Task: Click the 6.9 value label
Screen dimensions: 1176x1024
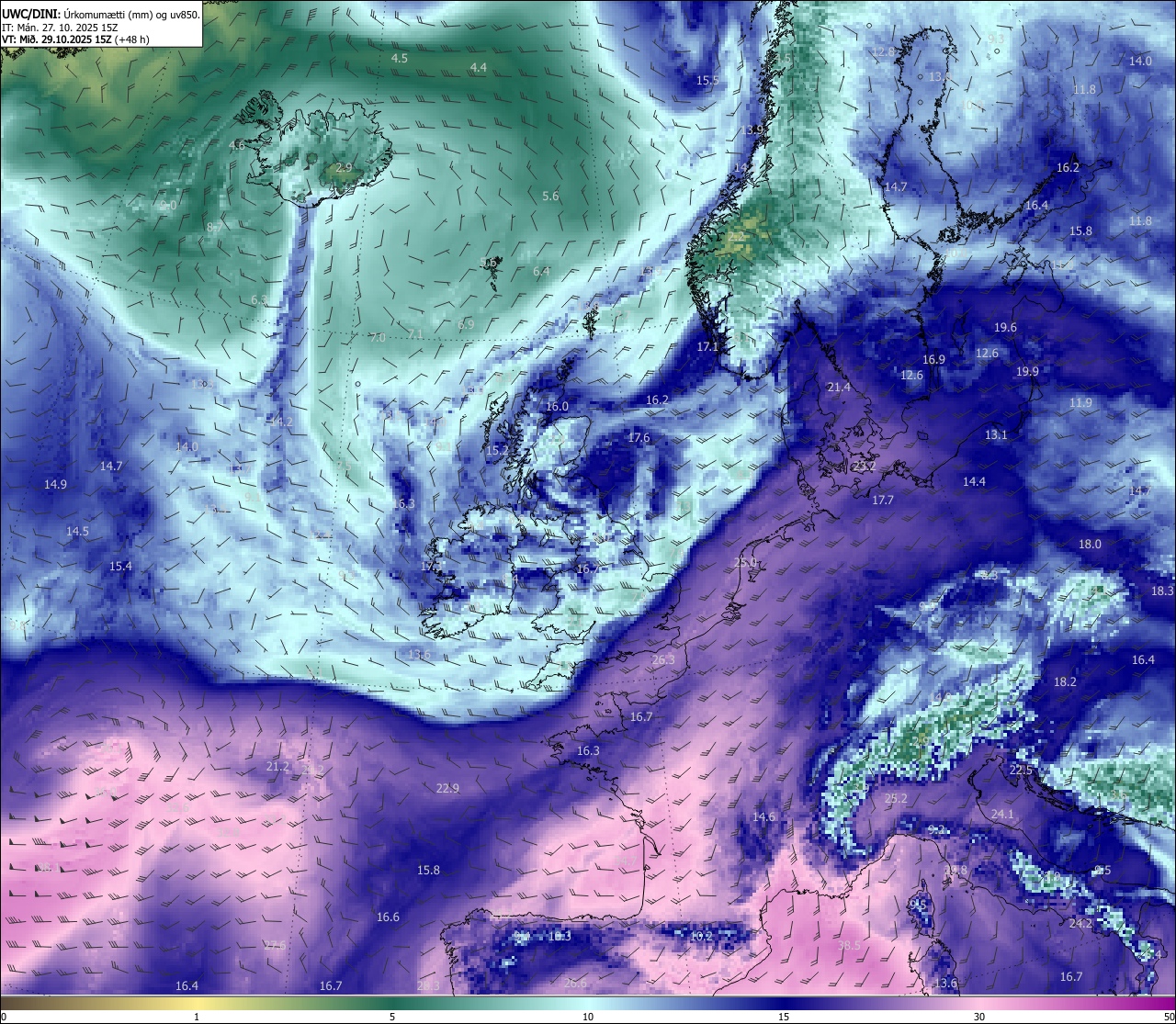Action: (x=466, y=324)
